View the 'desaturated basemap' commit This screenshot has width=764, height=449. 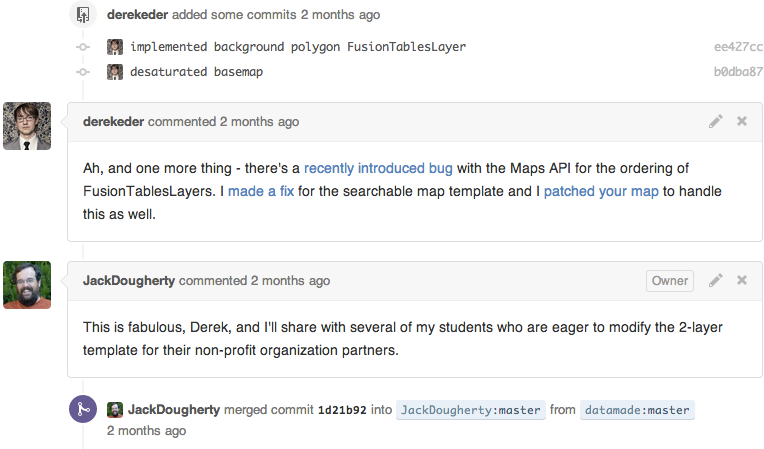196,72
